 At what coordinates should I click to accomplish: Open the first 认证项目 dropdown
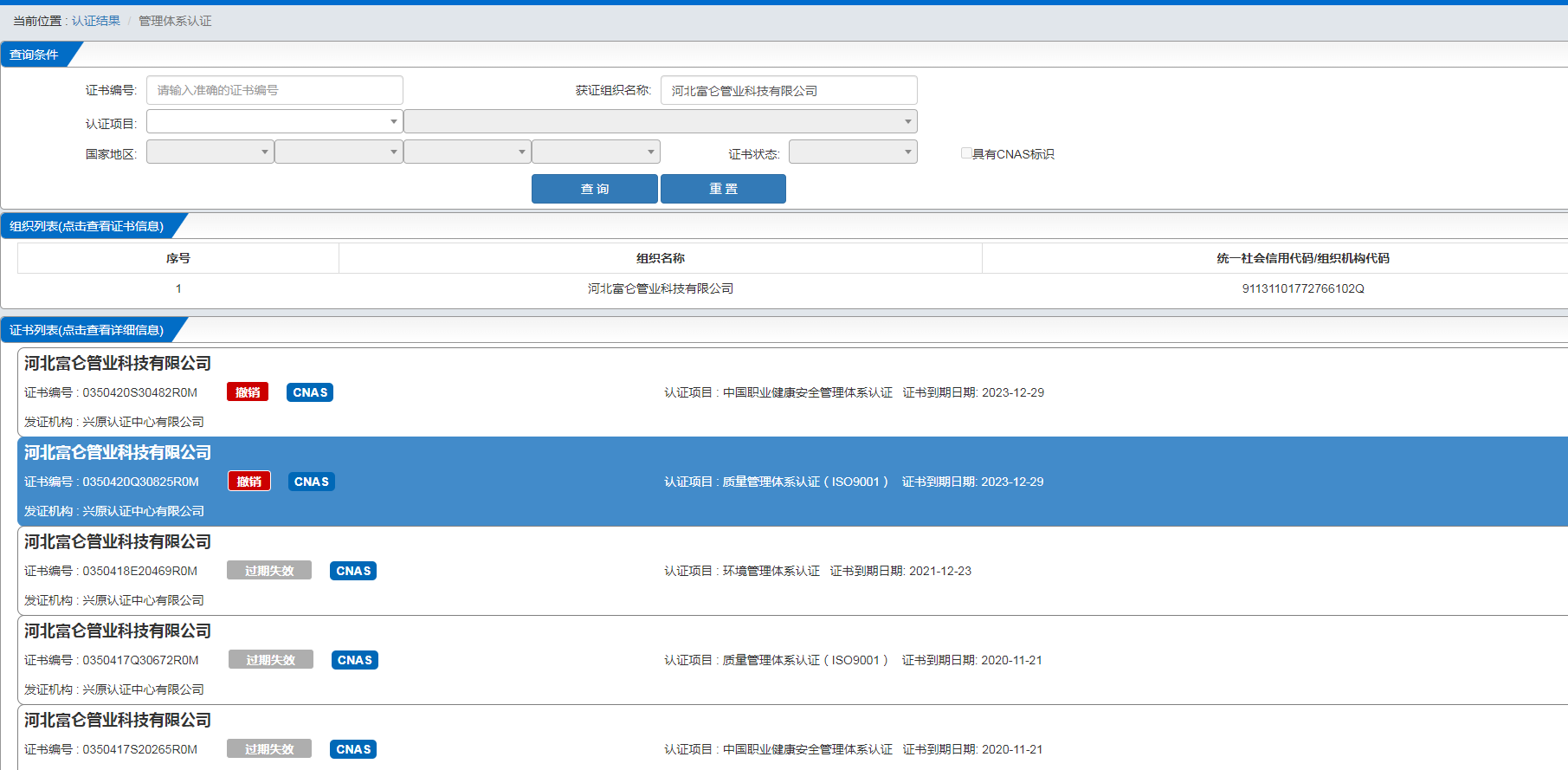274,121
